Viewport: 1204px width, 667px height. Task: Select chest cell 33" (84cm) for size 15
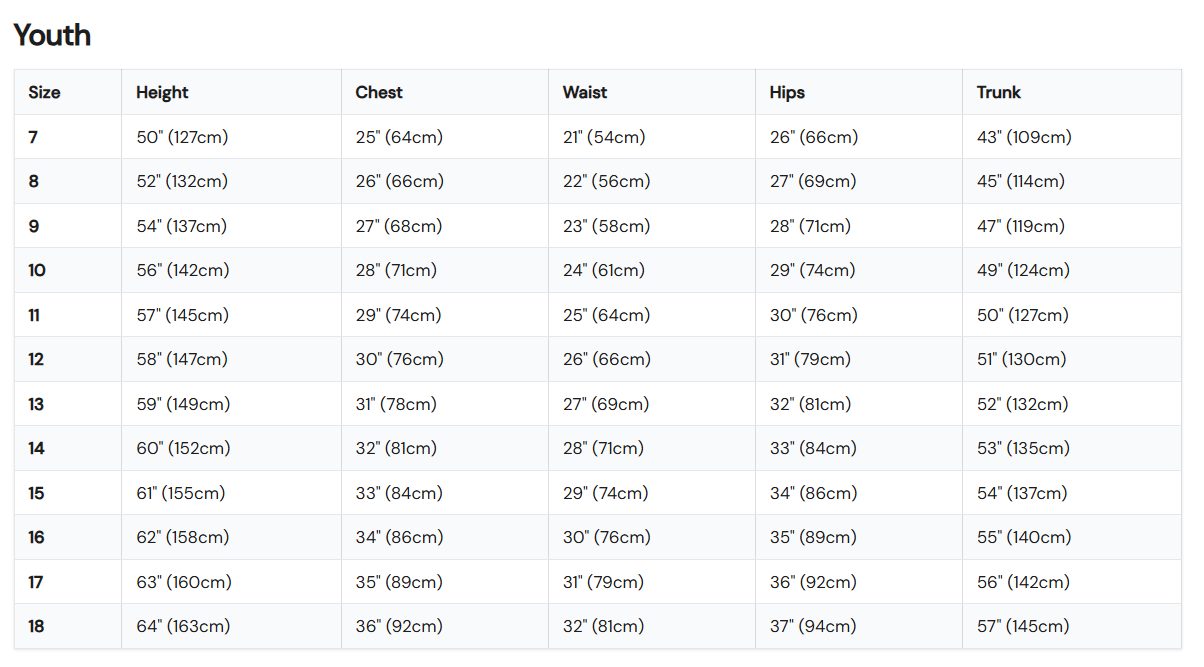(x=399, y=493)
